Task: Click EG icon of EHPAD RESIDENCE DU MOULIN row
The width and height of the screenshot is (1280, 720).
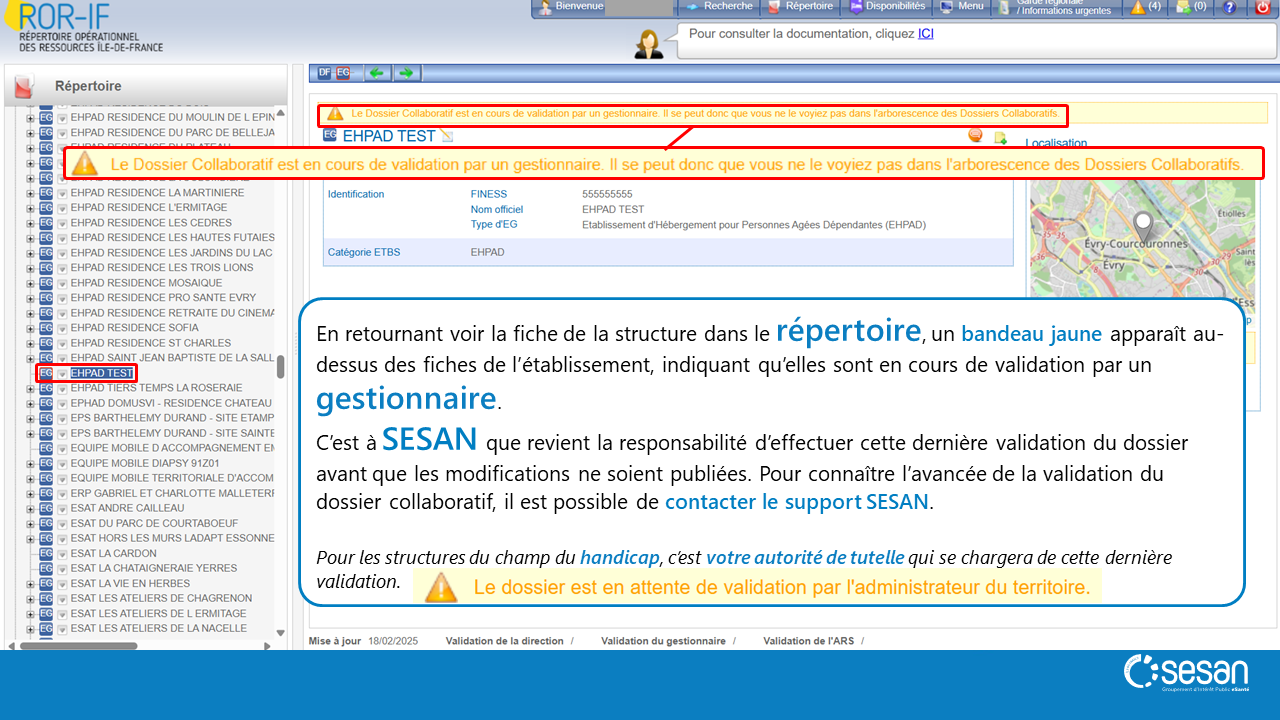Action: [x=46, y=118]
